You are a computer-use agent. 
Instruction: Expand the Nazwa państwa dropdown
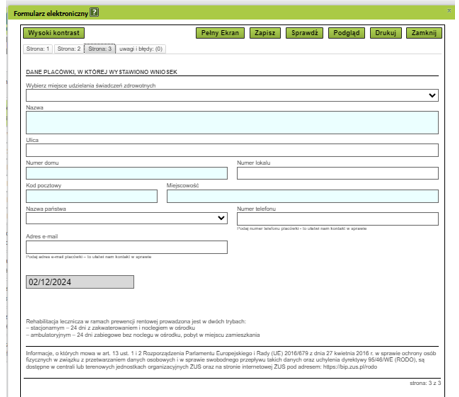pos(127,218)
